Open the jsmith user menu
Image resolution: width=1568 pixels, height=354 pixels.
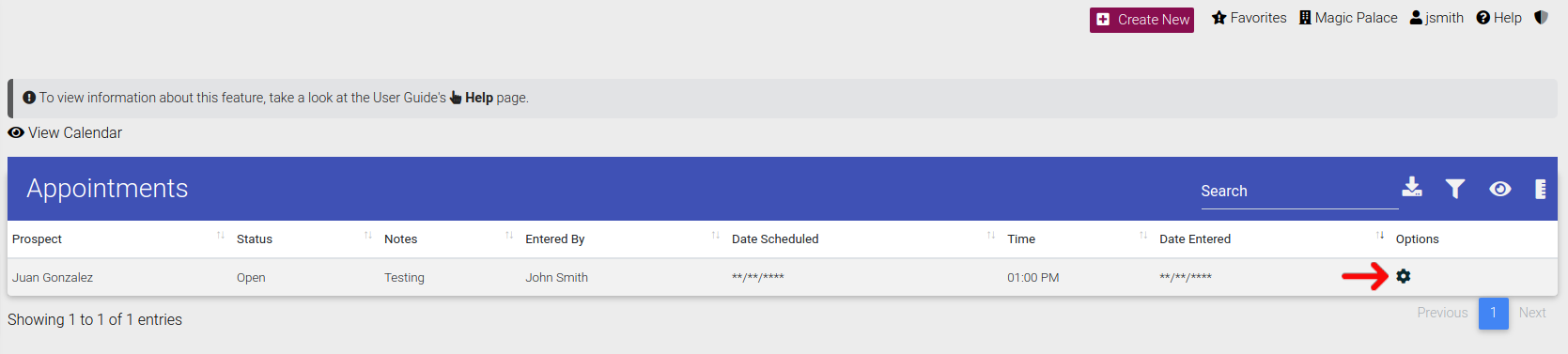click(x=1436, y=18)
